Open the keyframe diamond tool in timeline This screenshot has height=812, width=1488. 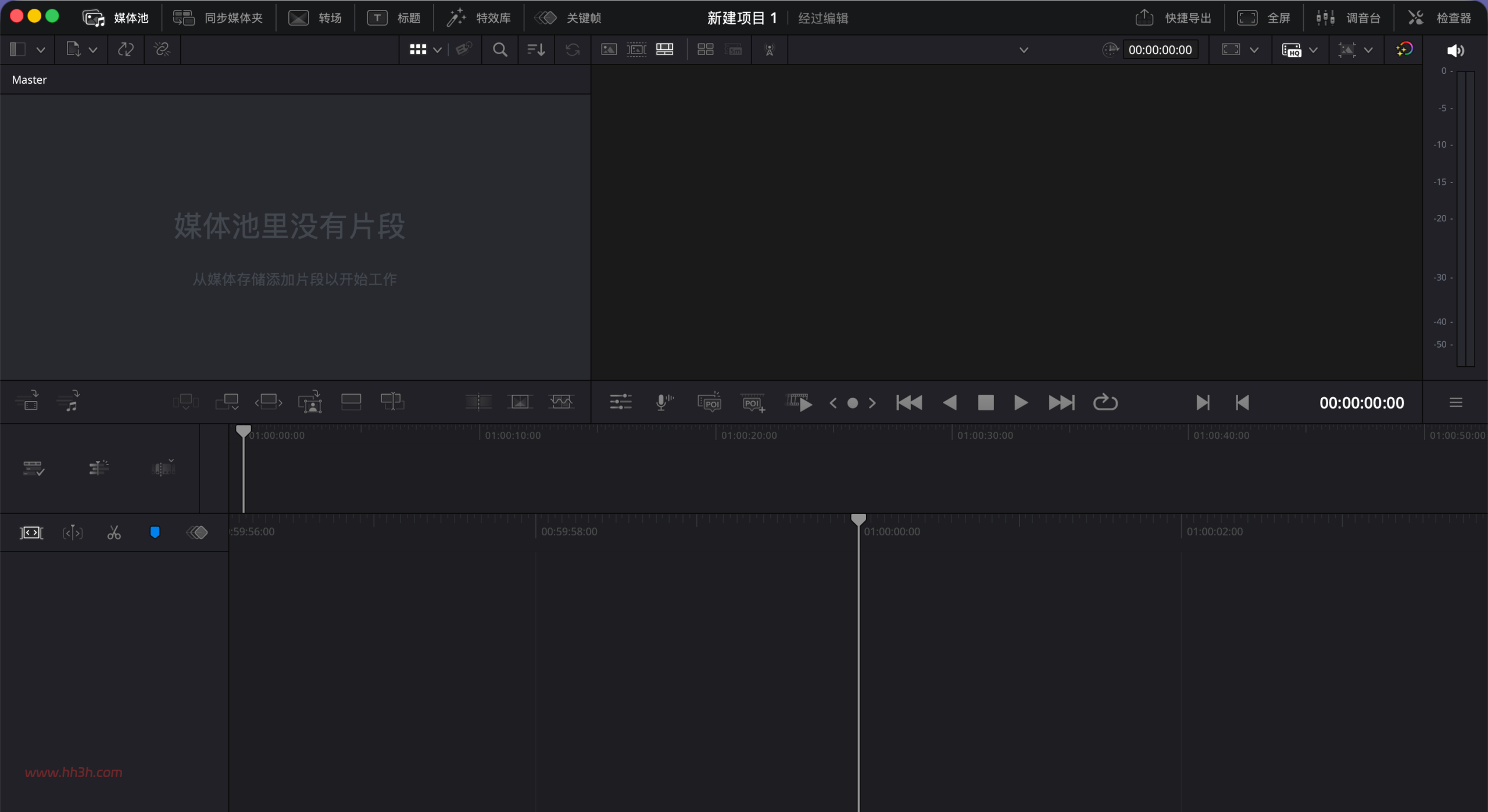(197, 532)
